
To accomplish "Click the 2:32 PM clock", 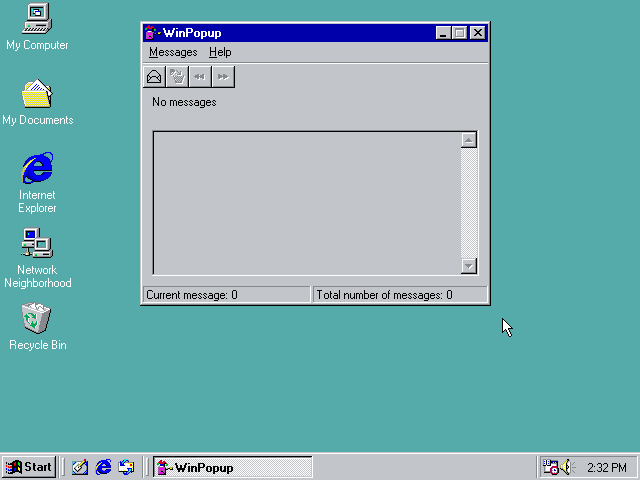I will (607, 467).
